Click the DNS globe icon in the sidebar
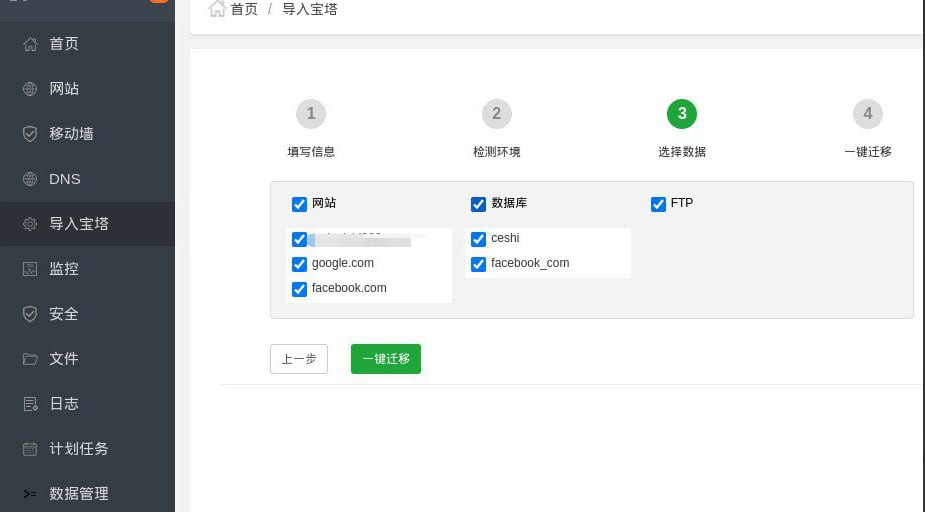The image size is (925, 512). click(x=30, y=179)
